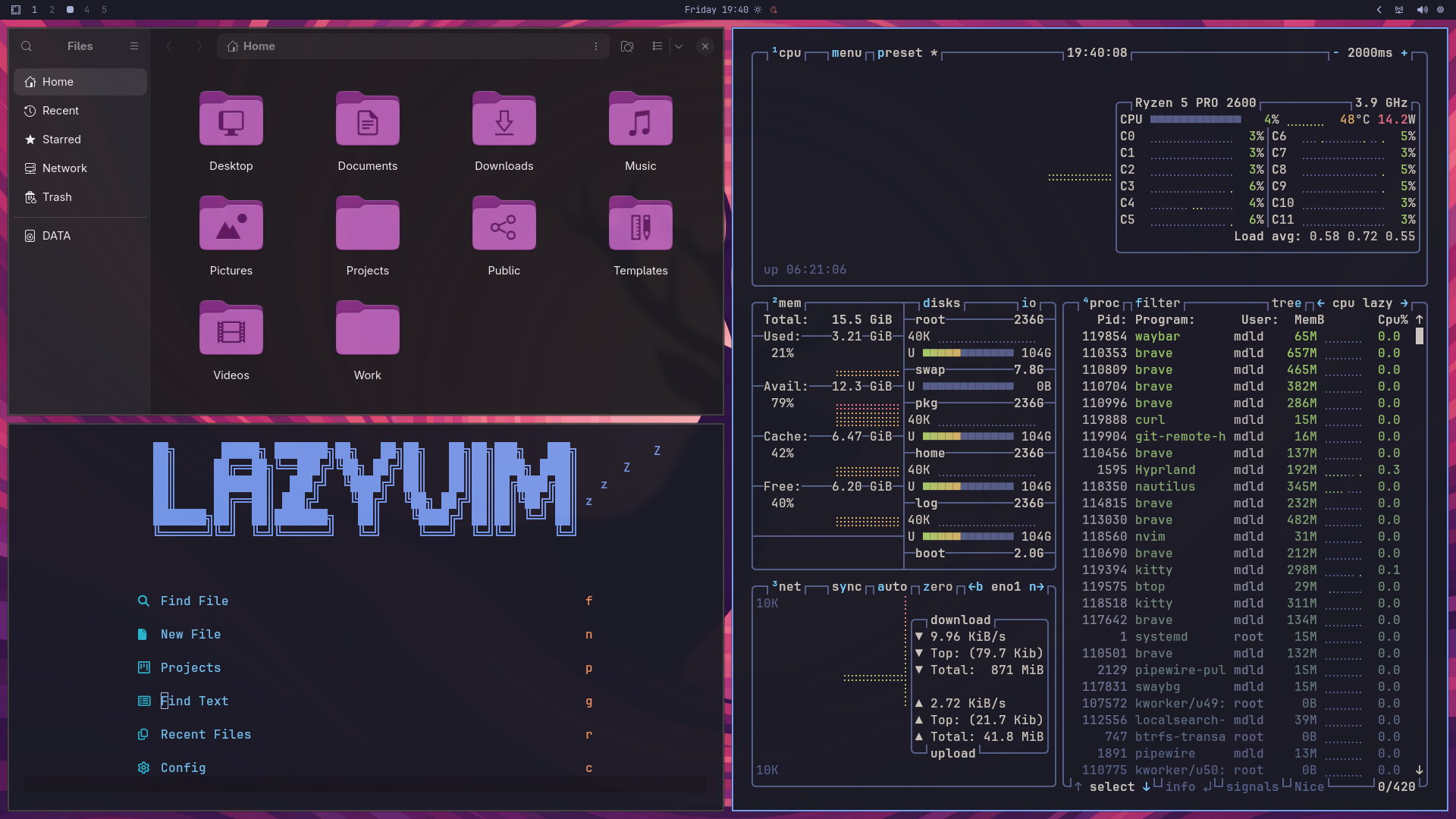The image size is (1456, 819).
Task: Toggle the btop proc box header
Action: (x=1101, y=303)
